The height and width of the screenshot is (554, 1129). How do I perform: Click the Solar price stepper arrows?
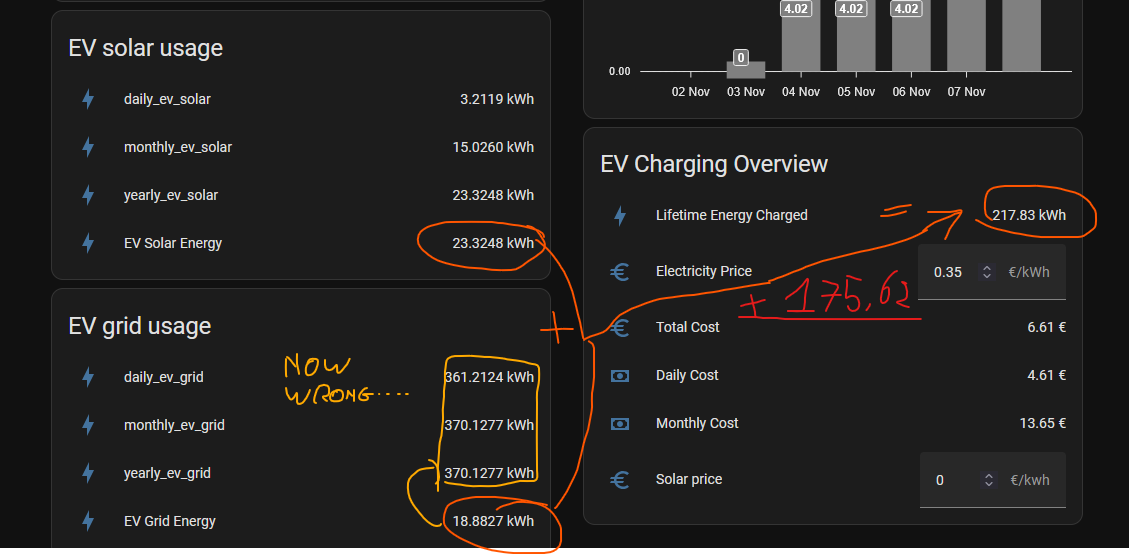click(989, 480)
